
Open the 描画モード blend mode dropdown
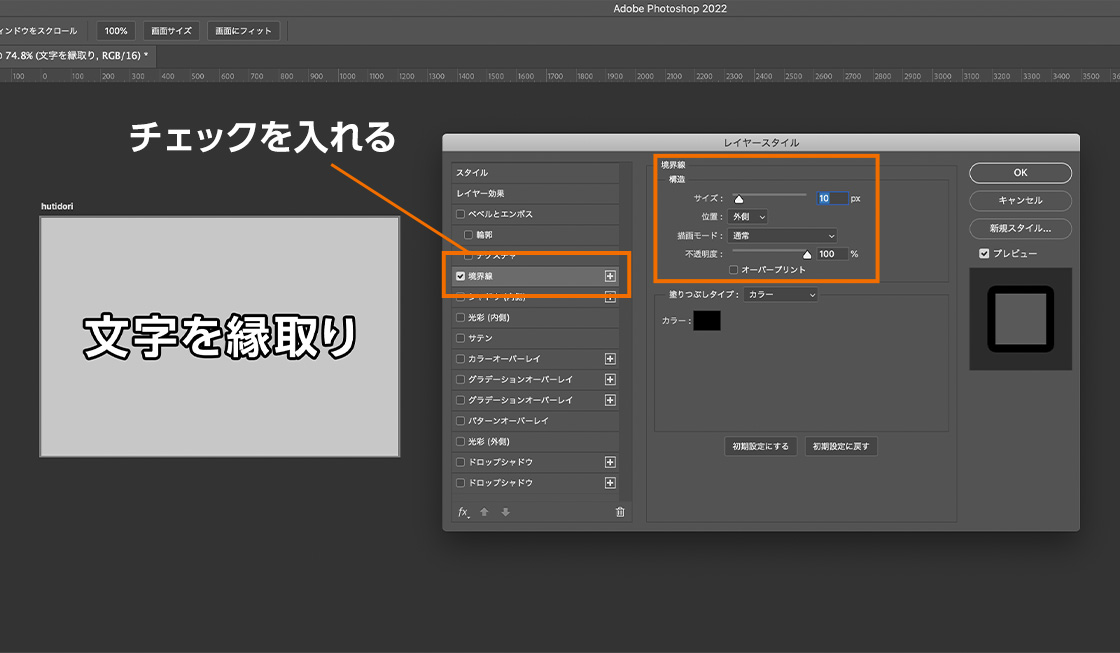pos(783,236)
